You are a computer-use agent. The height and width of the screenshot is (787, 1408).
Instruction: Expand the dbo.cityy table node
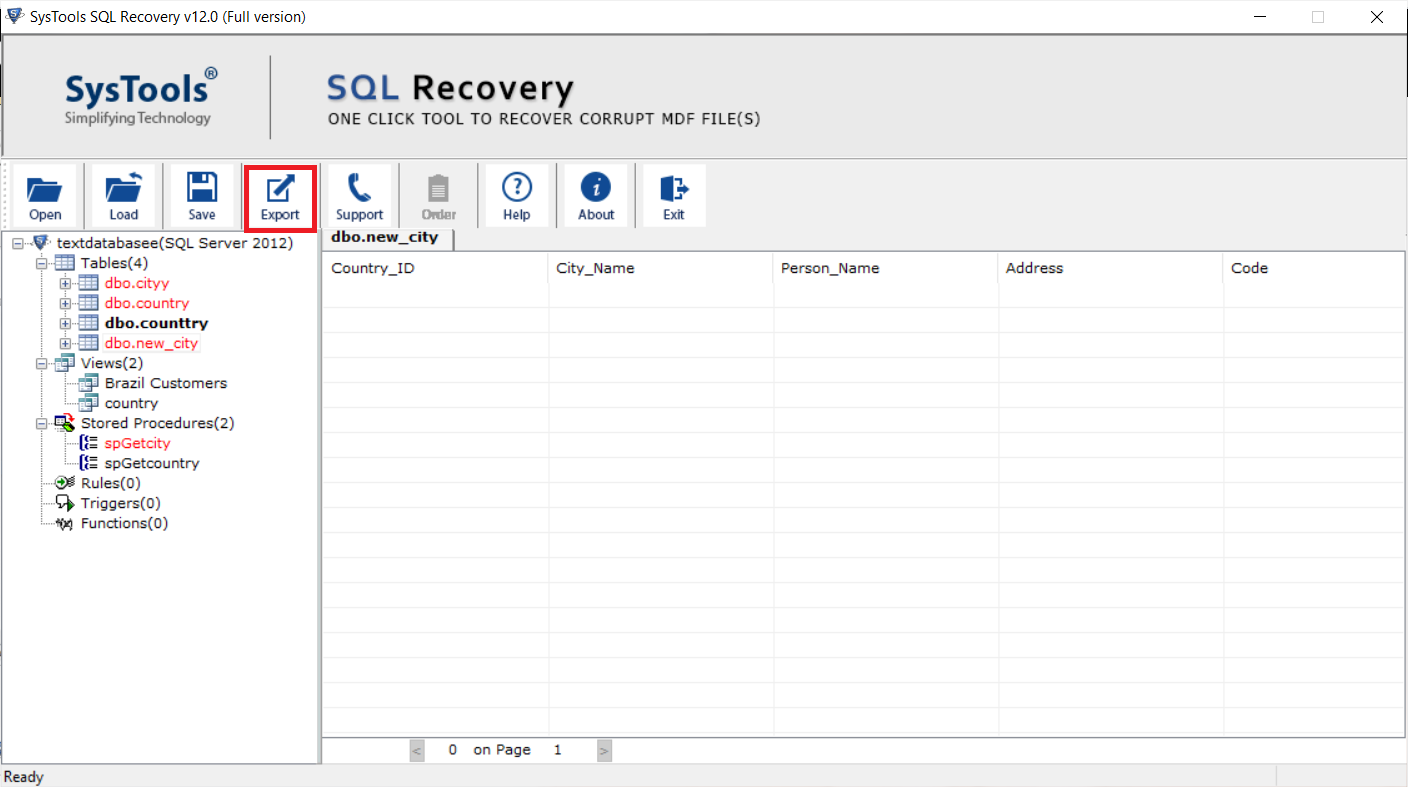pos(66,284)
